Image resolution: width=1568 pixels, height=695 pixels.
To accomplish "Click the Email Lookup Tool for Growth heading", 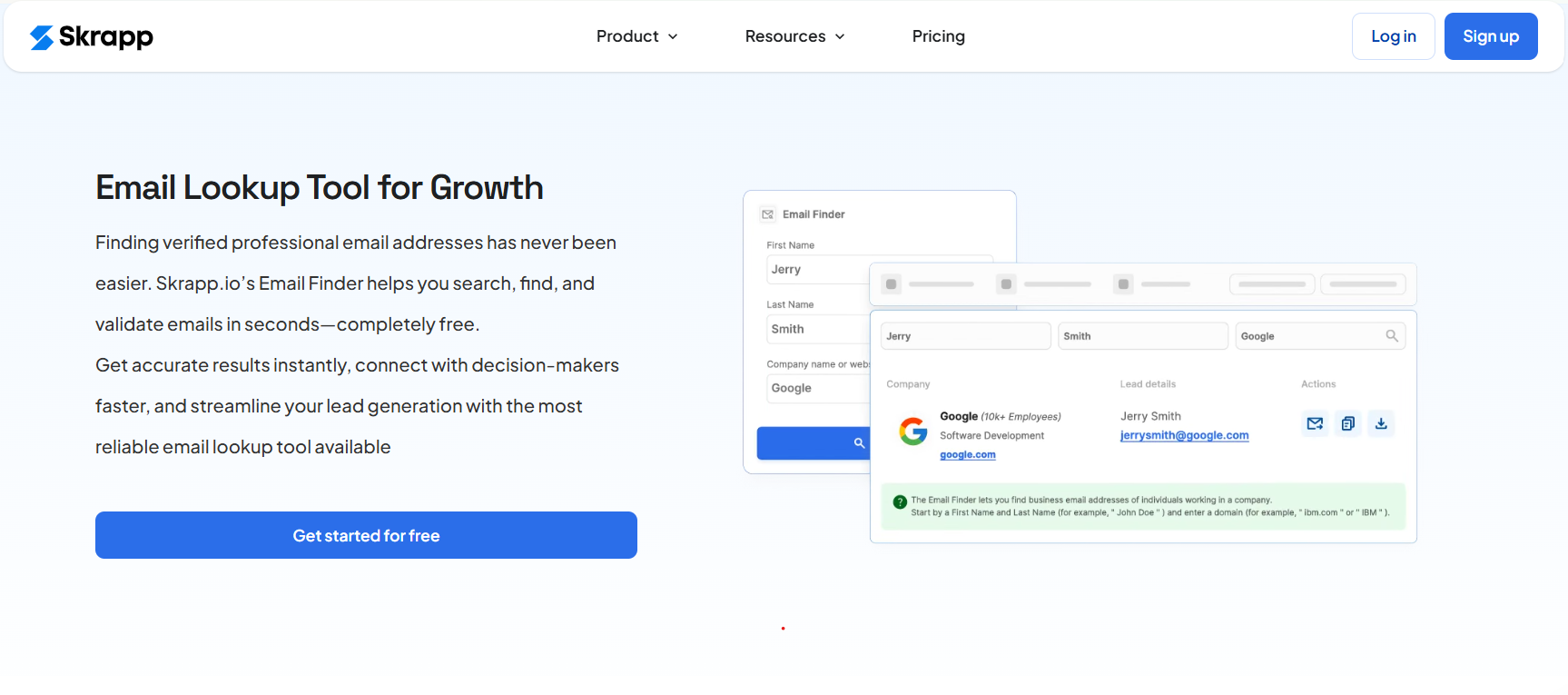I will pos(320,188).
